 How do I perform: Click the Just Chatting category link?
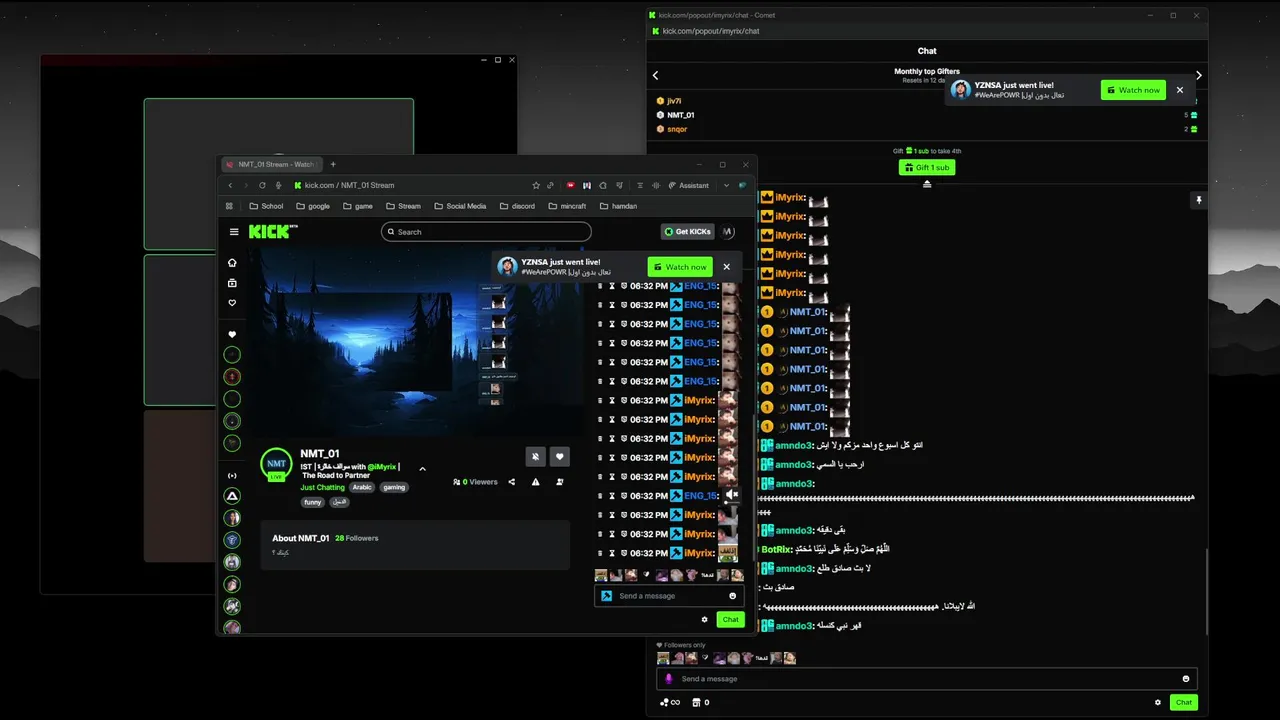(322, 487)
